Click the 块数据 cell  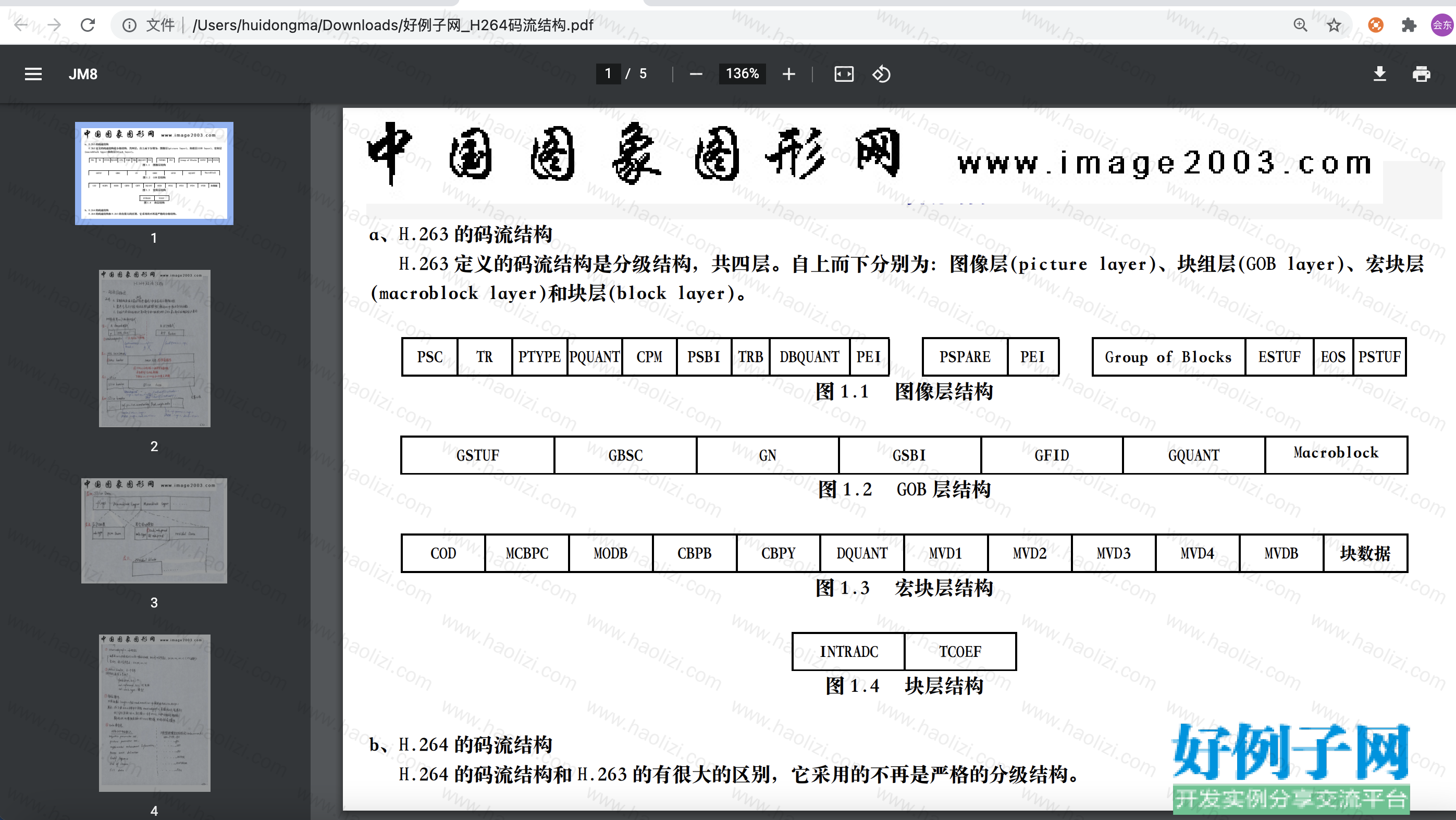click(x=1365, y=553)
